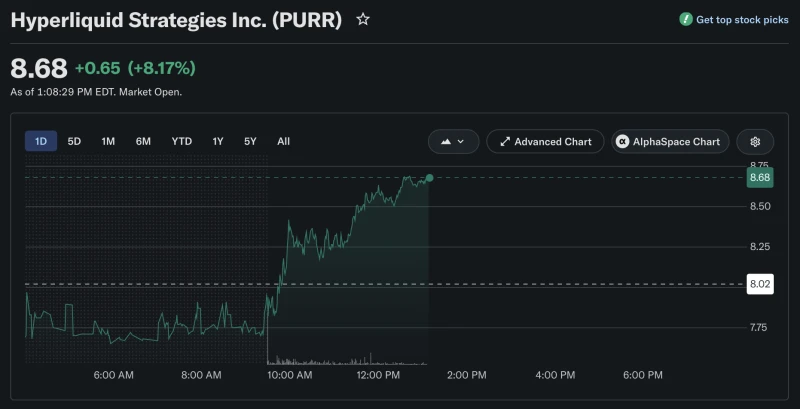Click the 6:00 AM time axis label

pyautogui.click(x=114, y=375)
